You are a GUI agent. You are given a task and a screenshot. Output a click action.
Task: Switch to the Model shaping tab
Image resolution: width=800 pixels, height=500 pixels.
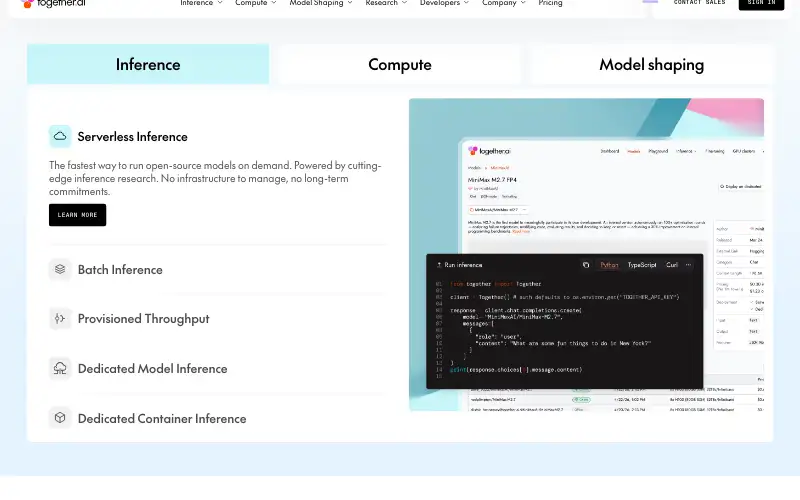tap(652, 64)
